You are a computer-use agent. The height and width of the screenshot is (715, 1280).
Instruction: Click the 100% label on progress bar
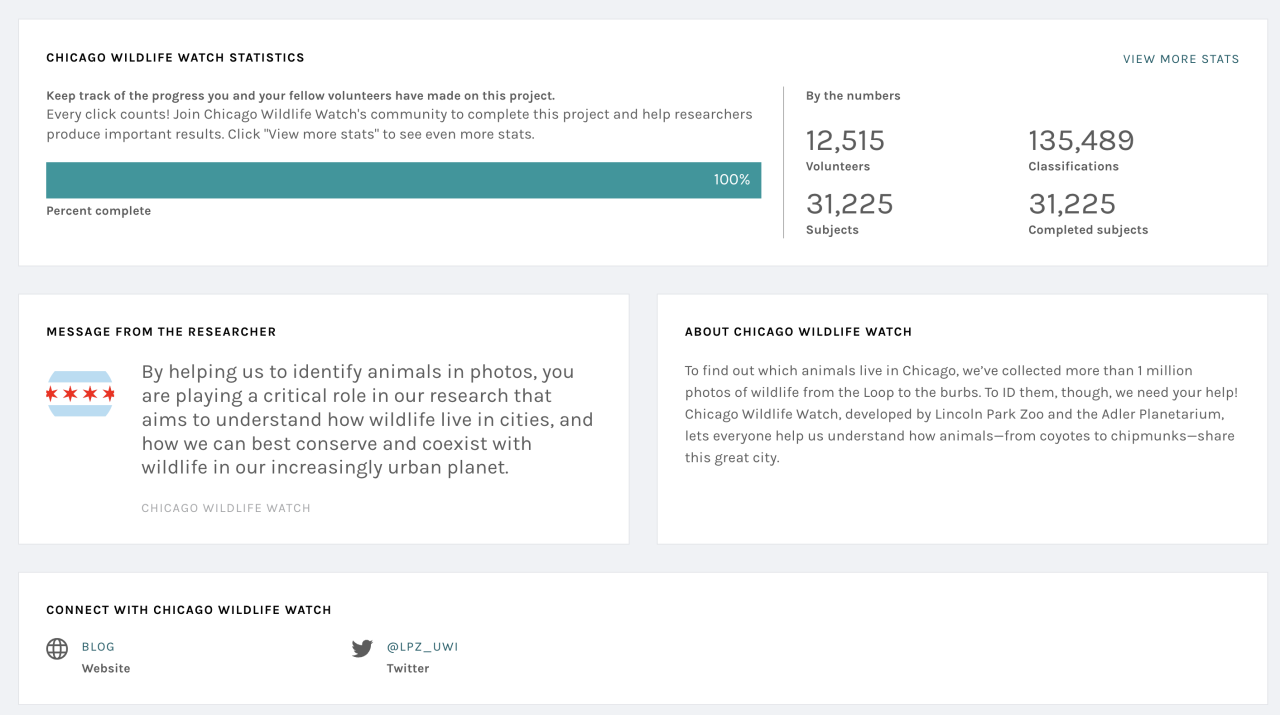[x=732, y=180]
